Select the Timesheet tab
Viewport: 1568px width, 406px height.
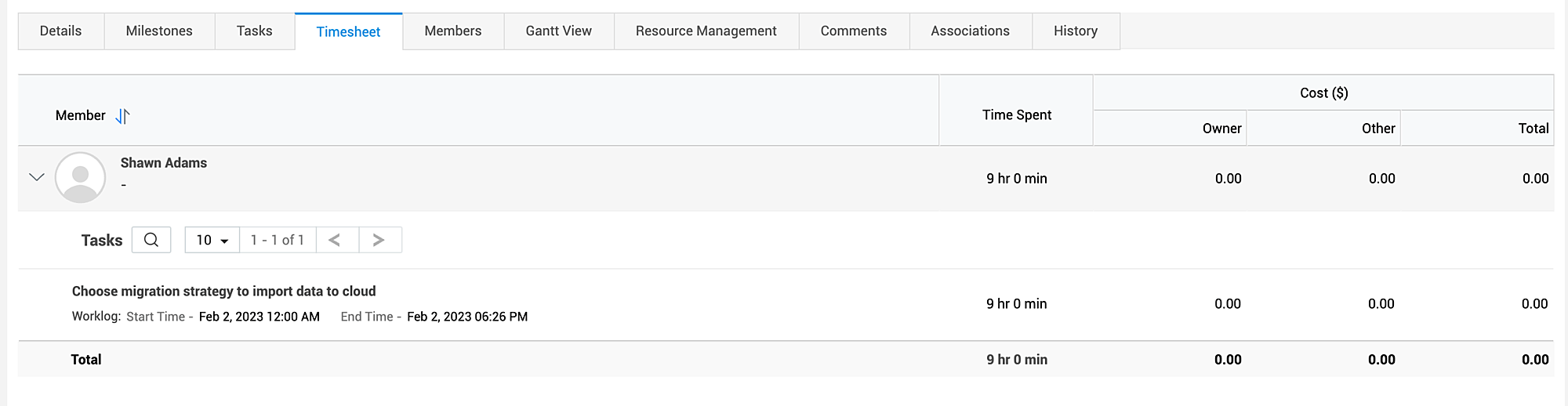pyautogui.click(x=348, y=32)
